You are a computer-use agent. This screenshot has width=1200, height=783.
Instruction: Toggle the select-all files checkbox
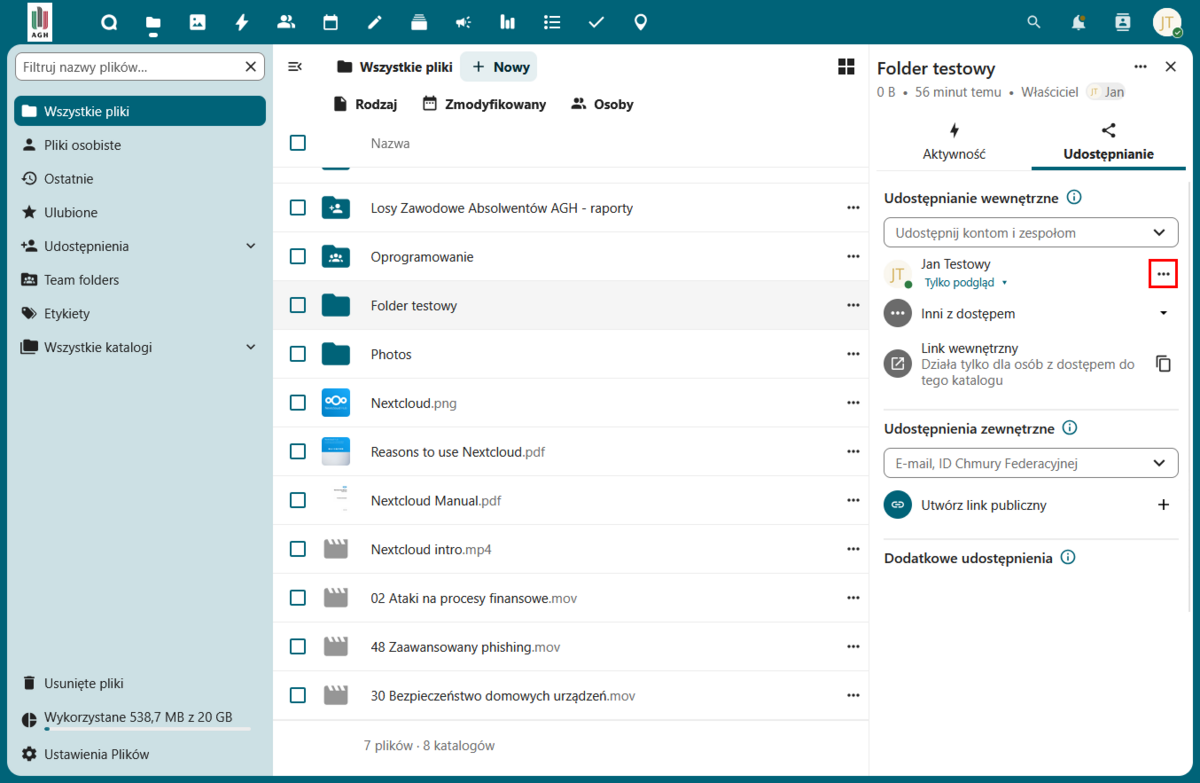(298, 143)
